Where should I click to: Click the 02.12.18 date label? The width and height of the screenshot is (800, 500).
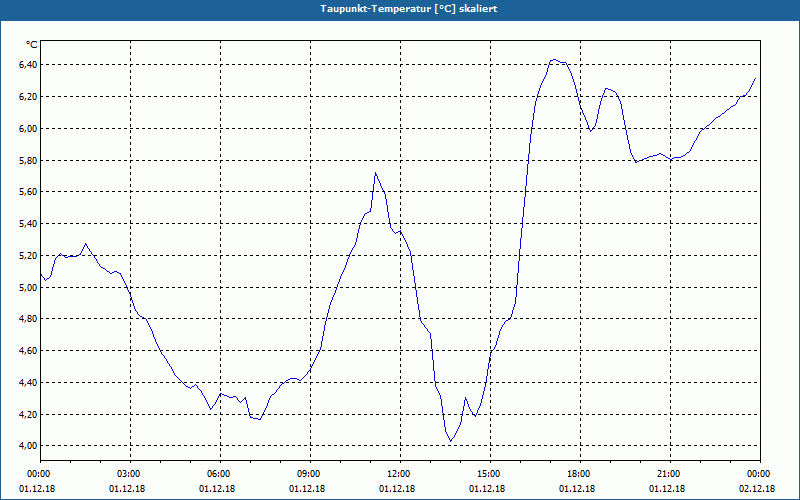click(x=757, y=488)
